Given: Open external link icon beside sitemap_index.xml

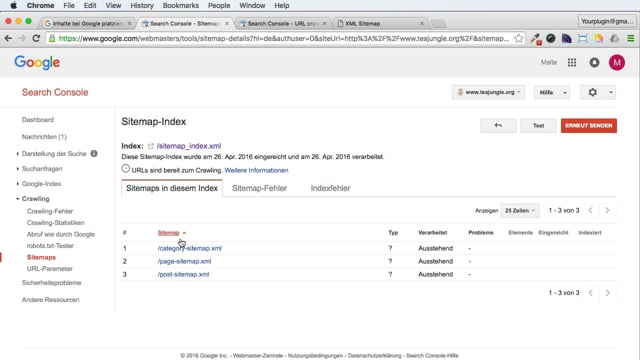Looking at the screenshot, I should [151, 146].
